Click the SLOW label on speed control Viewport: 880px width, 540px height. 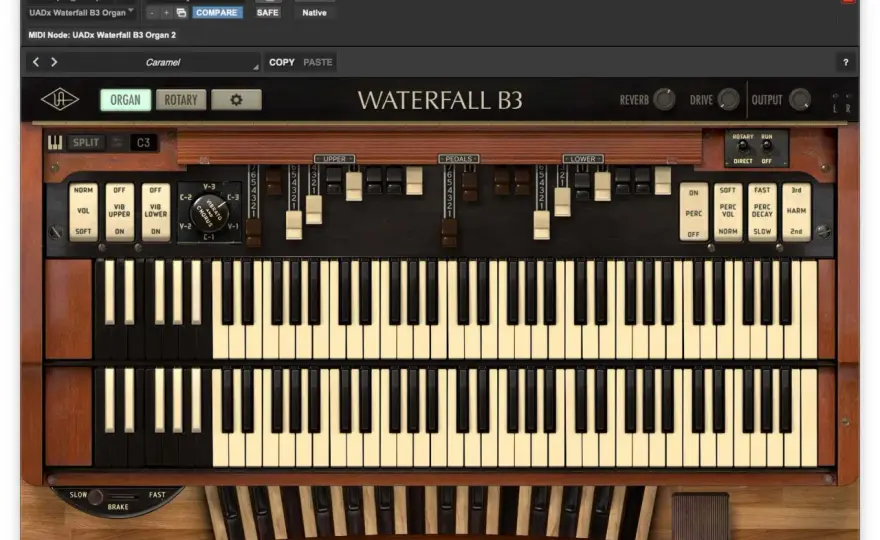point(78,495)
